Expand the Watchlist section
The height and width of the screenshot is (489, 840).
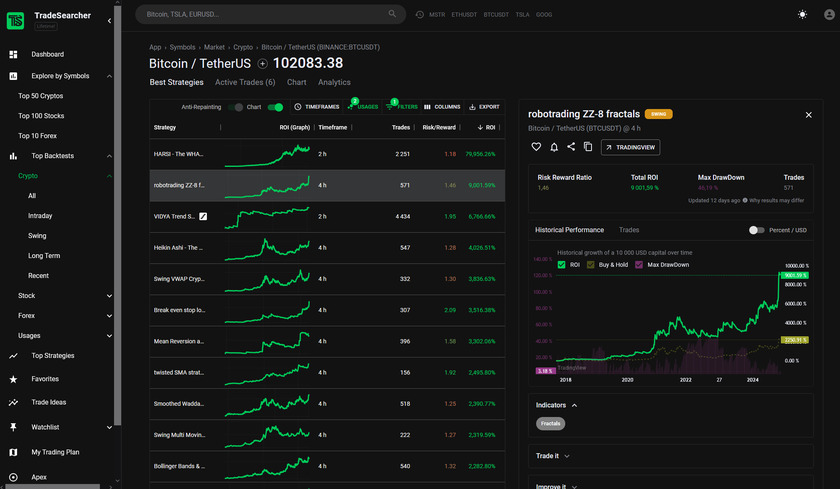pos(109,427)
